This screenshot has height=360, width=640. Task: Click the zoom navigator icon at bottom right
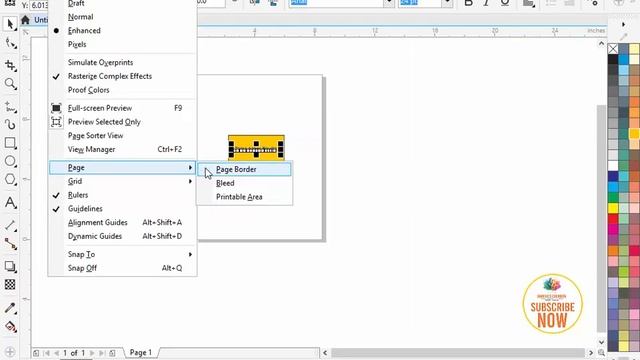pyautogui.click(x=601, y=352)
